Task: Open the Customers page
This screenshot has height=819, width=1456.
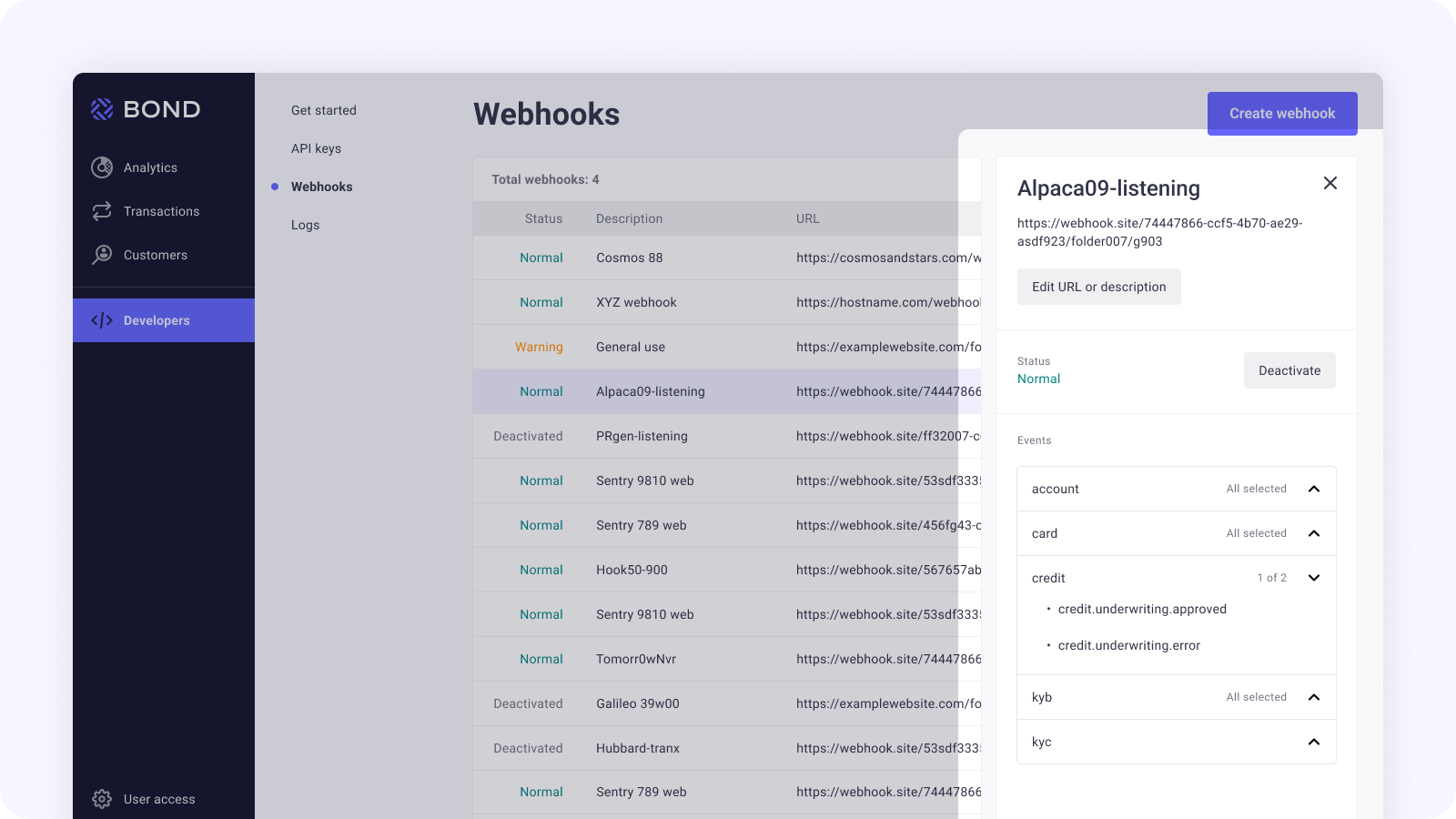Action: (164, 255)
